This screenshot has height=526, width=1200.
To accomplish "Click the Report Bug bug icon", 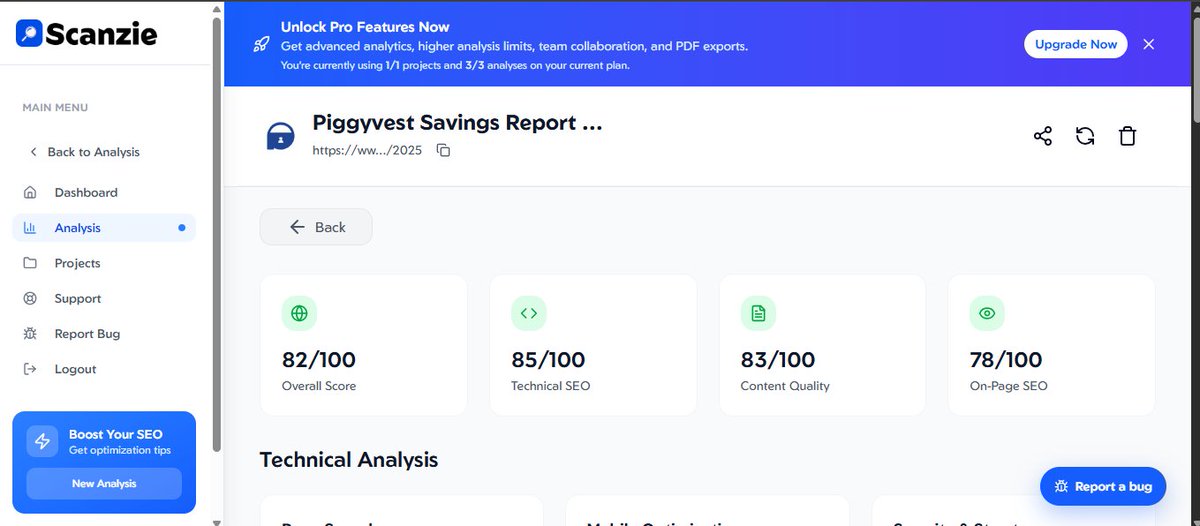I will 30,334.
